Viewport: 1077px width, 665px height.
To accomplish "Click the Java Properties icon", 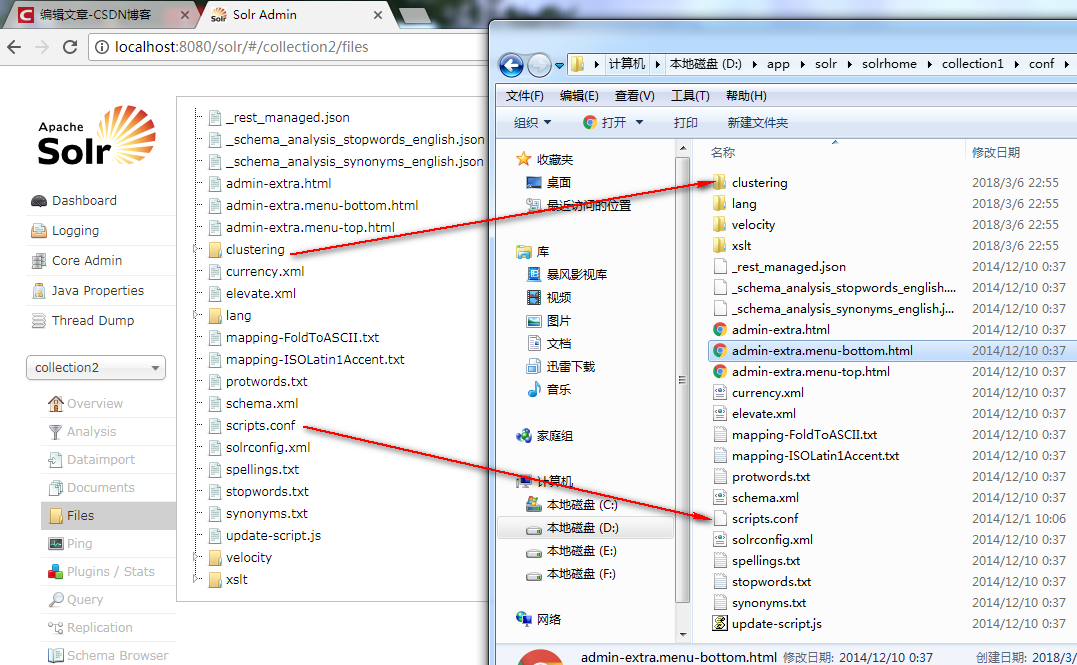I will [x=39, y=291].
